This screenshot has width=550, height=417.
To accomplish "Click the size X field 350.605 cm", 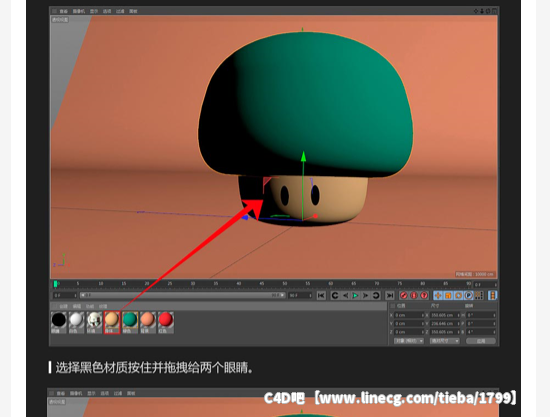I will [x=445, y=315].
